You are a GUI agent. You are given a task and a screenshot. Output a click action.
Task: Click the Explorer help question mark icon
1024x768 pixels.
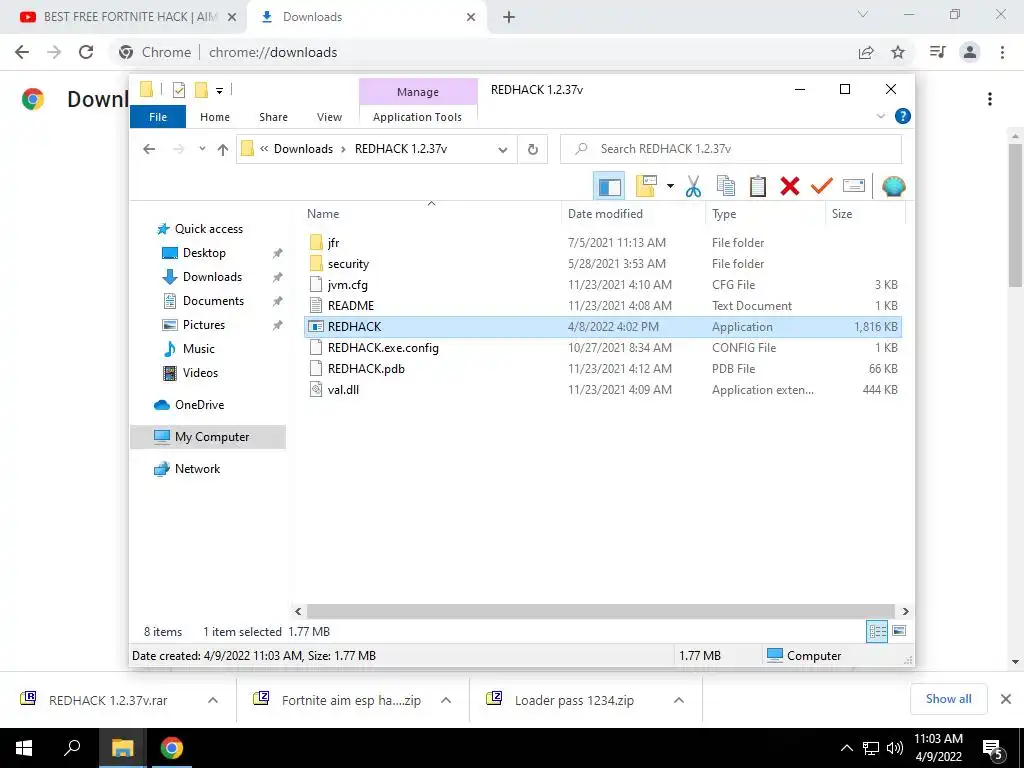tap(903, 116)
